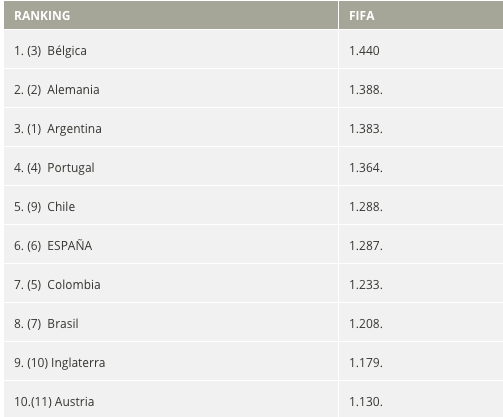Select the Brasil ranking entry
The image size is (503, 417).
click(x=171, y=322)
